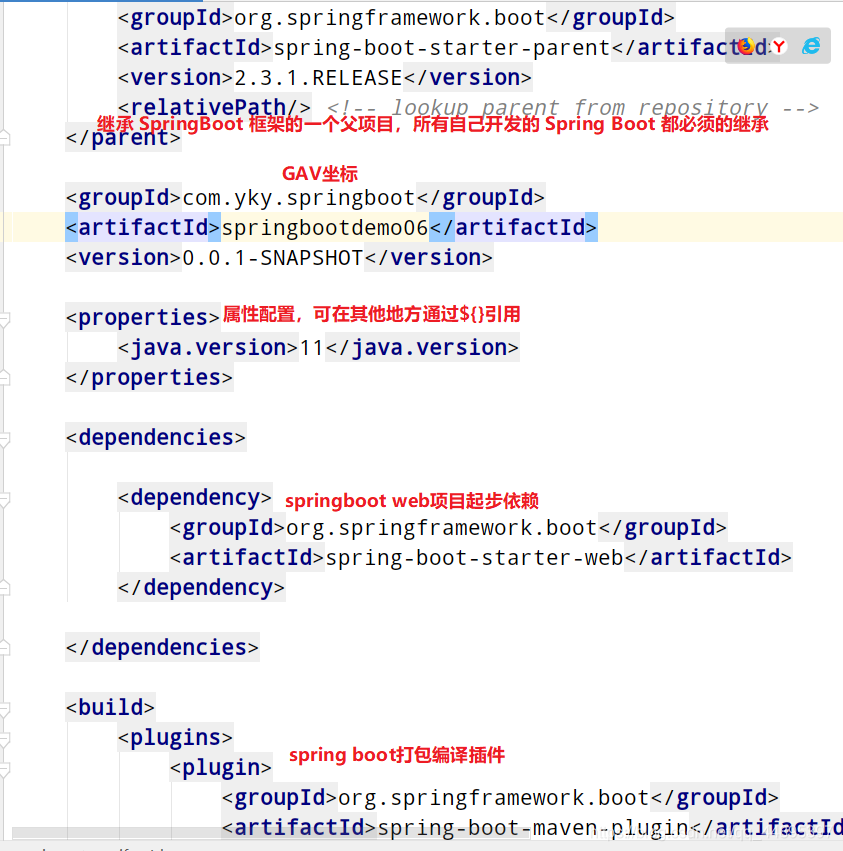This screenshot has height=851, width=843.
Task: Click the horizontal scrollbar thumb at bottom
Action: tap(271, 833)
